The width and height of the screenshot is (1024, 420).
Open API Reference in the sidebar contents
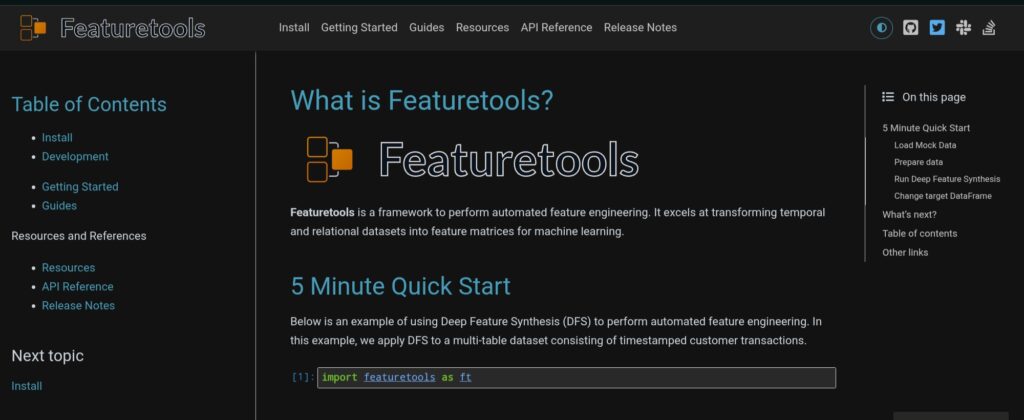pos(78,287)
